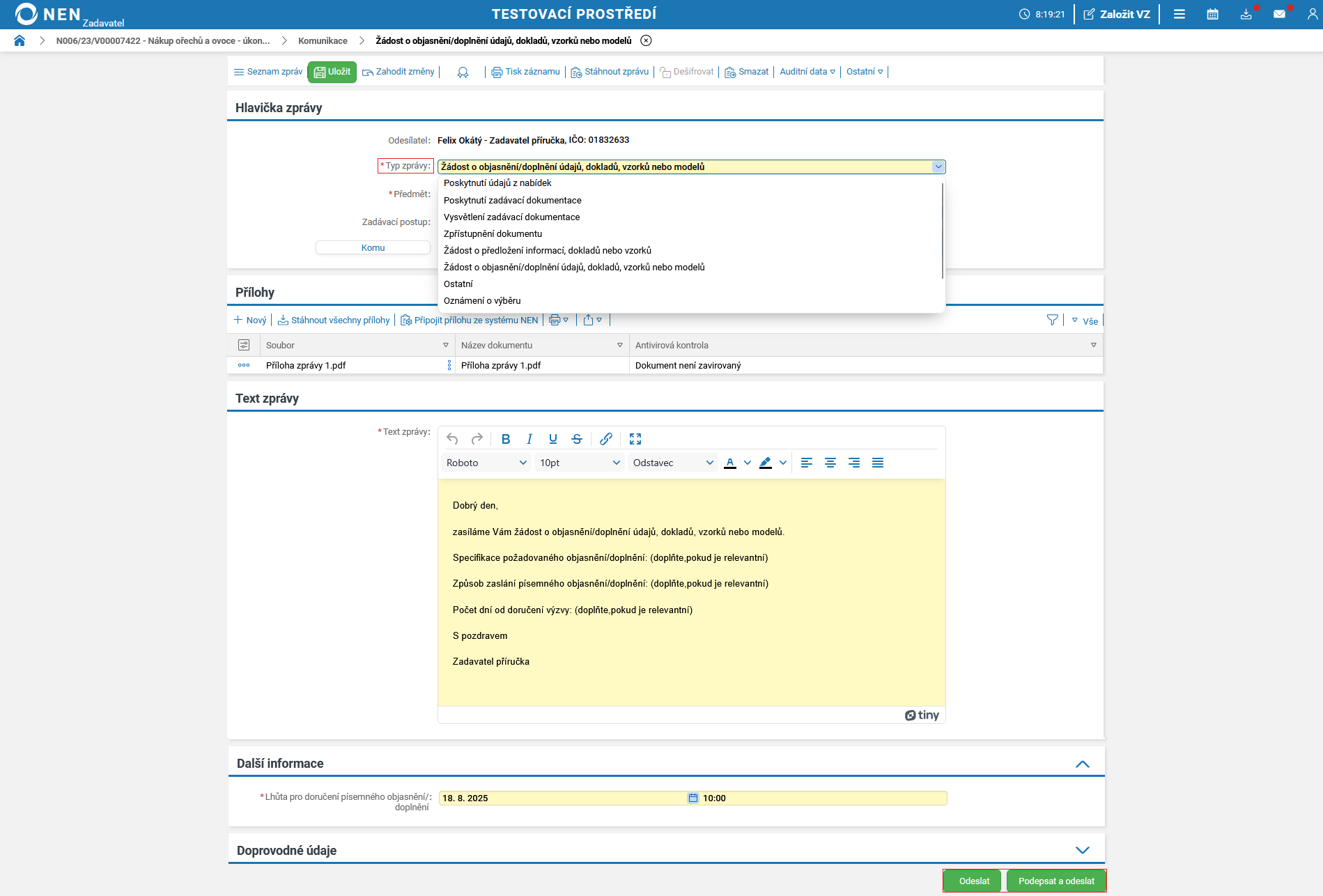Click Uložit save button
Image resolution: width=1323 pixels, height=896 pixels.
(332, 72)
